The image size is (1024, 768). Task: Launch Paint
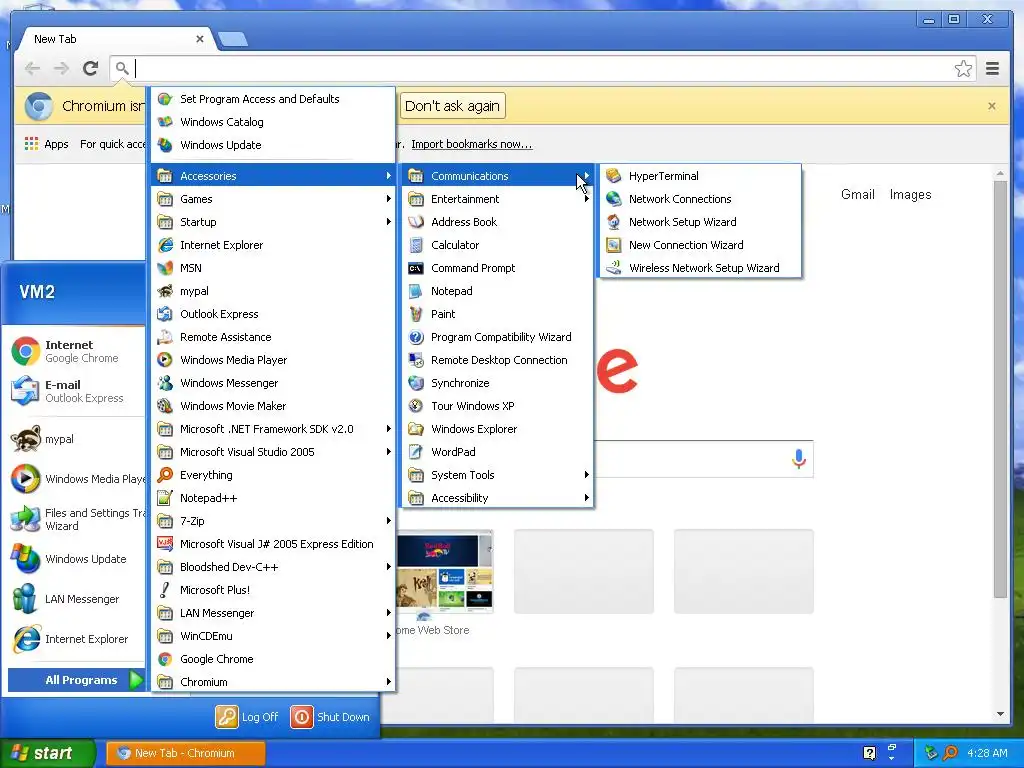pyautogui.click(x=498, y=314)
